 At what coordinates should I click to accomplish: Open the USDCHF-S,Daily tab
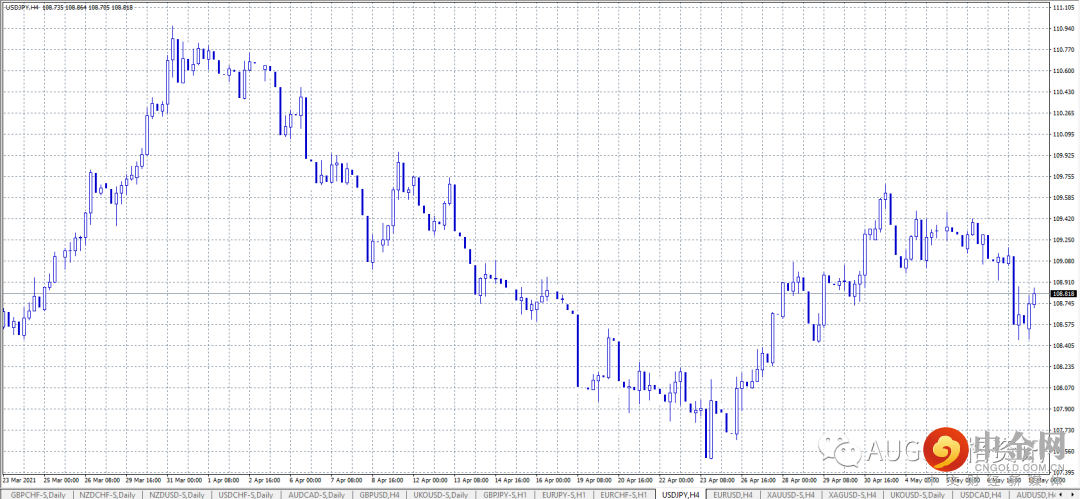click(x=246, y=495)
